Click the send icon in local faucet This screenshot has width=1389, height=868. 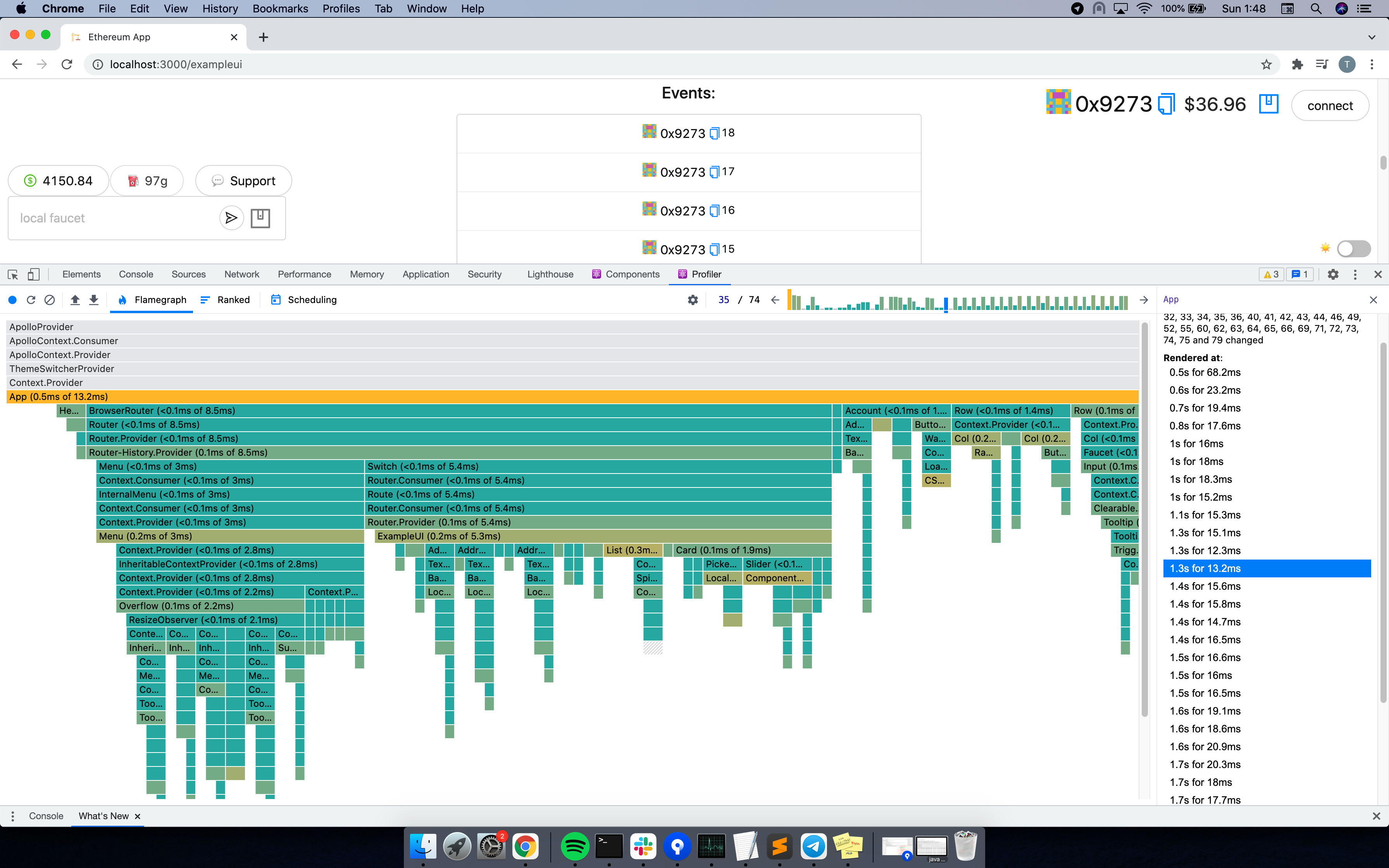click(231, 218)
